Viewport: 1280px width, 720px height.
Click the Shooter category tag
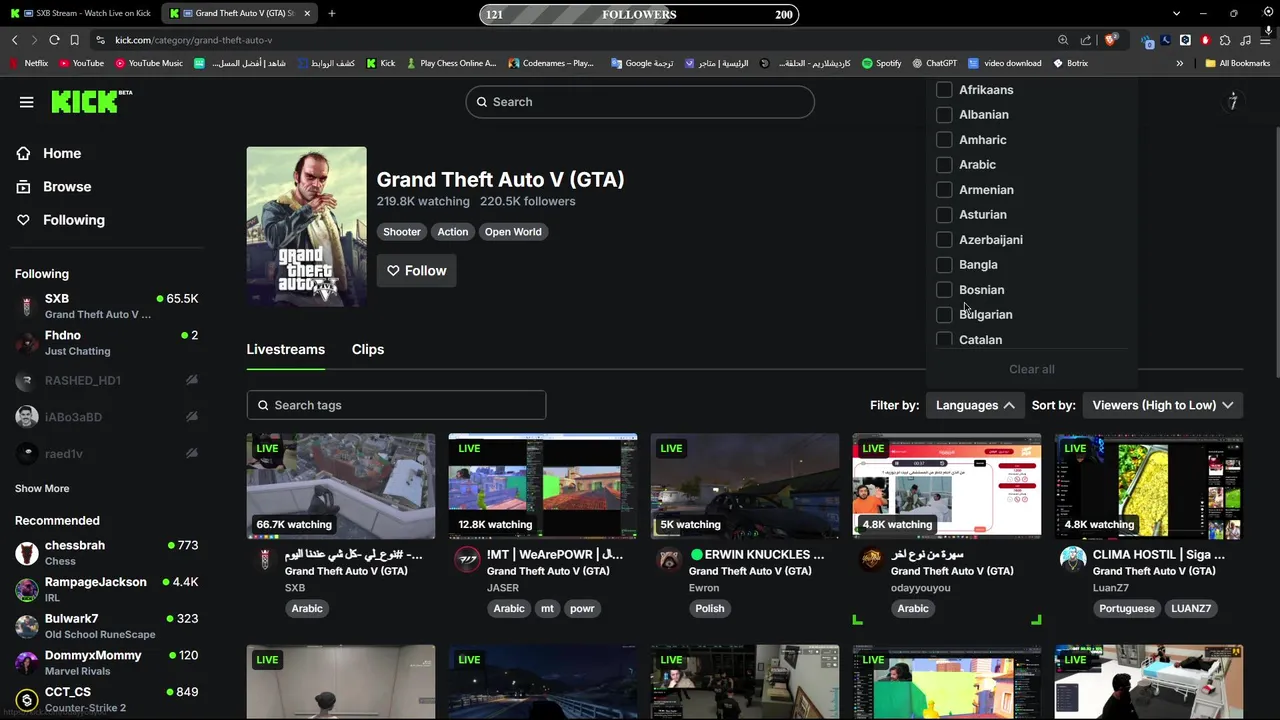point(402,232)
